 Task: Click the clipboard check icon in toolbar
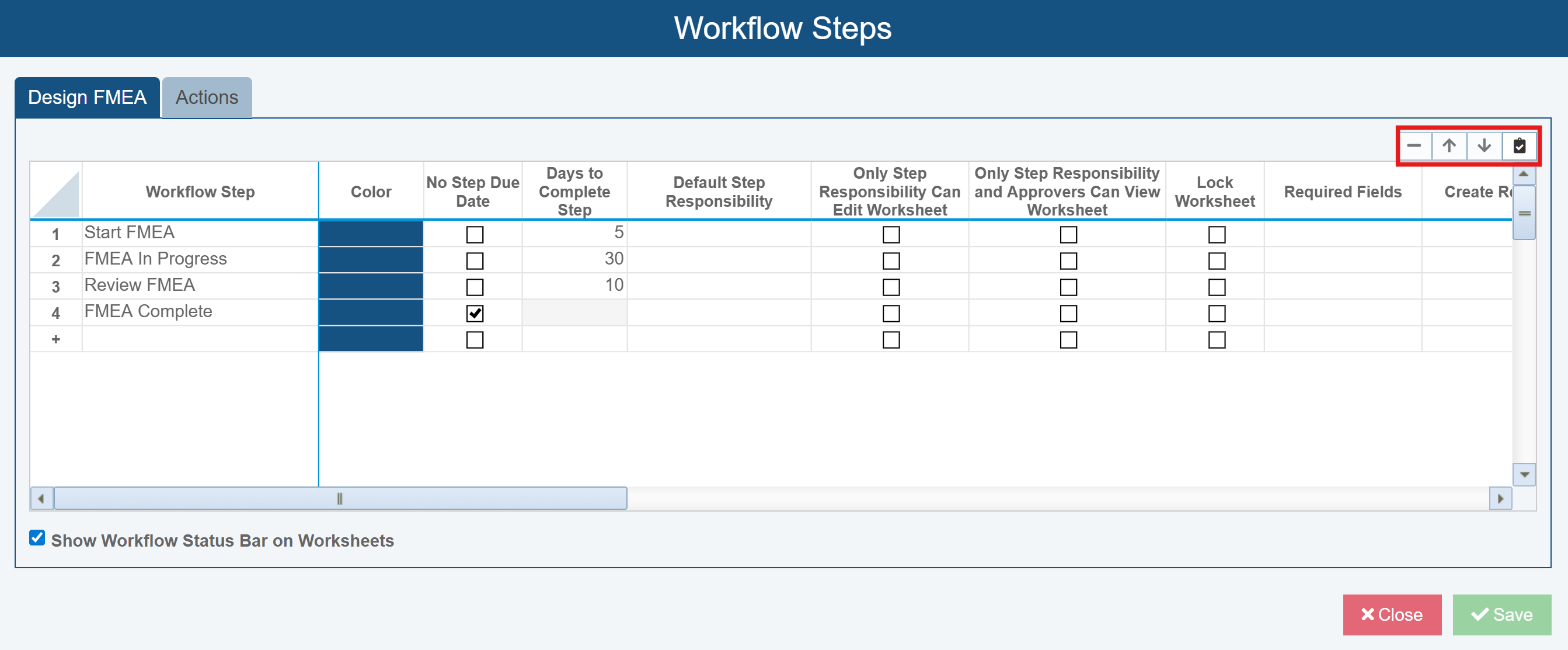pyautogui.click(x=1520, y=145)
